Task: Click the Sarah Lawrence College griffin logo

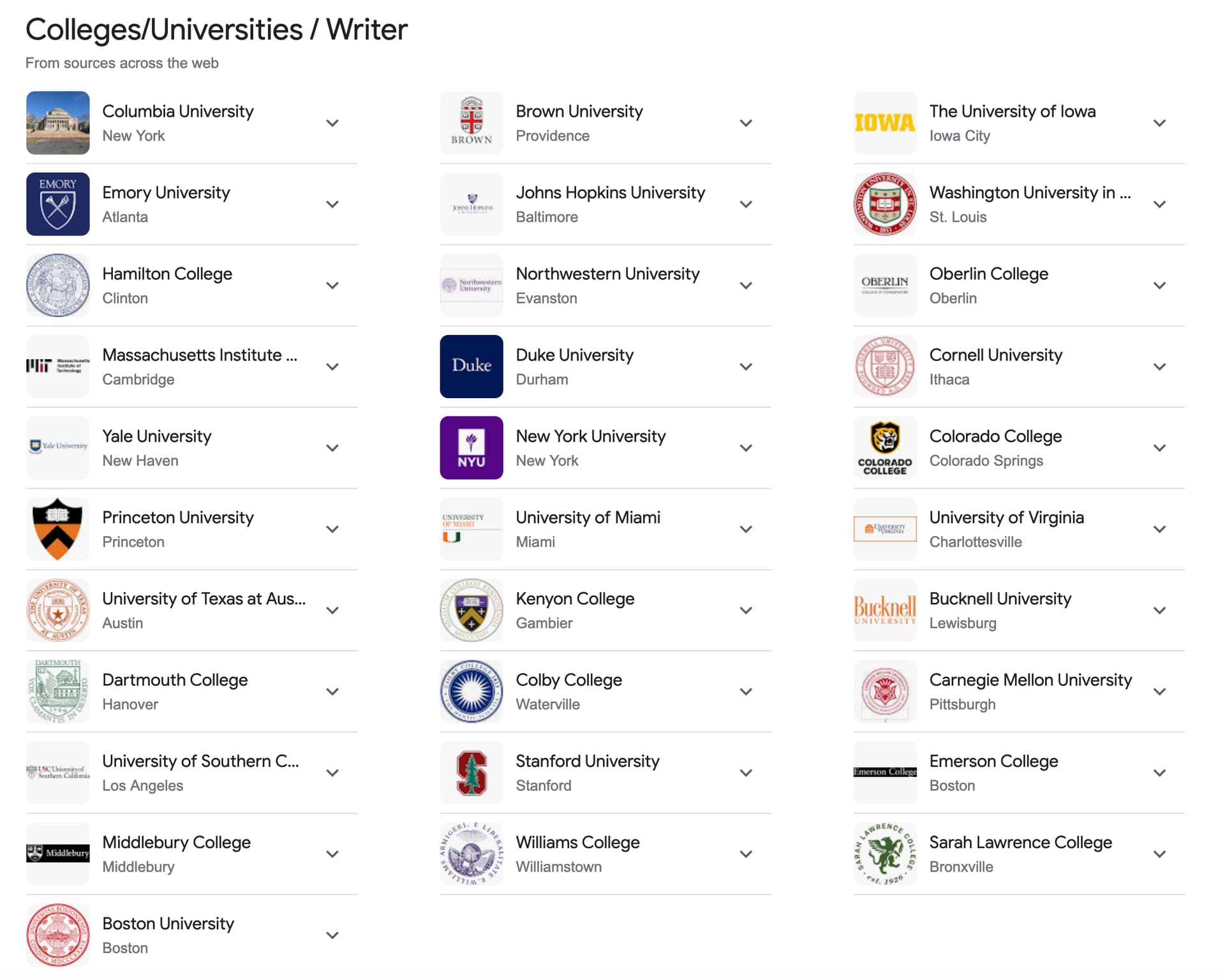Action: click(x=884, y=854)
